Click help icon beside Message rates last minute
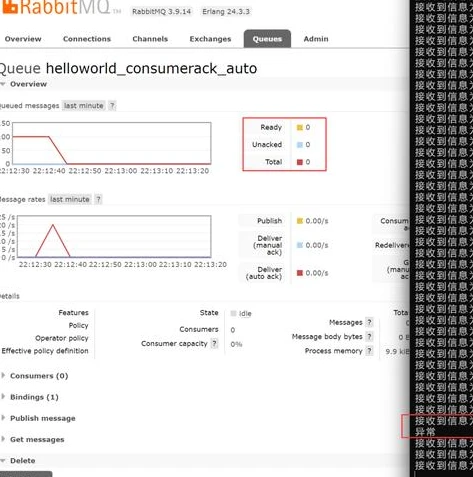This screenshot has width=473, height=477. point(98,199)
